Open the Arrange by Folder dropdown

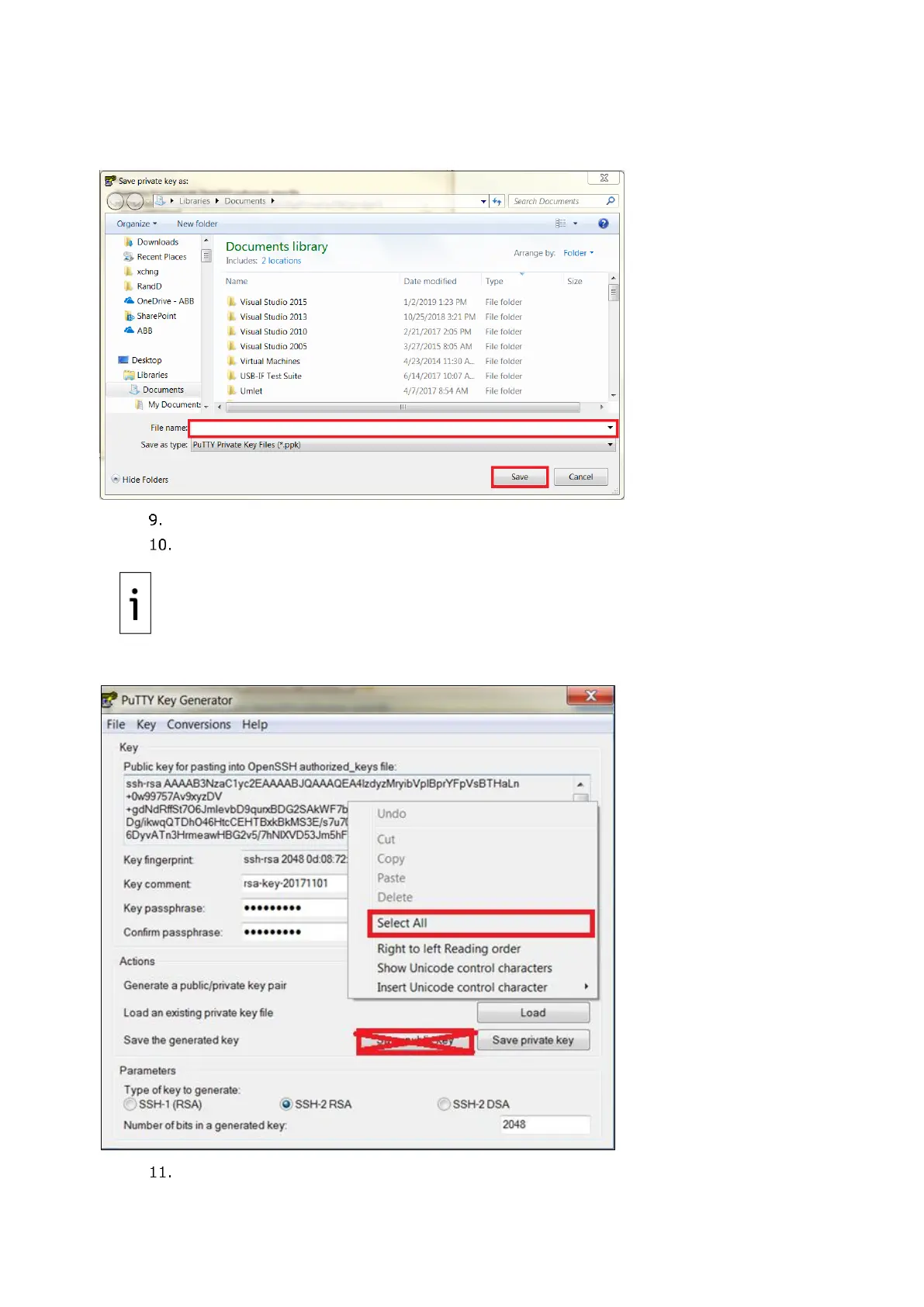(578, 253)
